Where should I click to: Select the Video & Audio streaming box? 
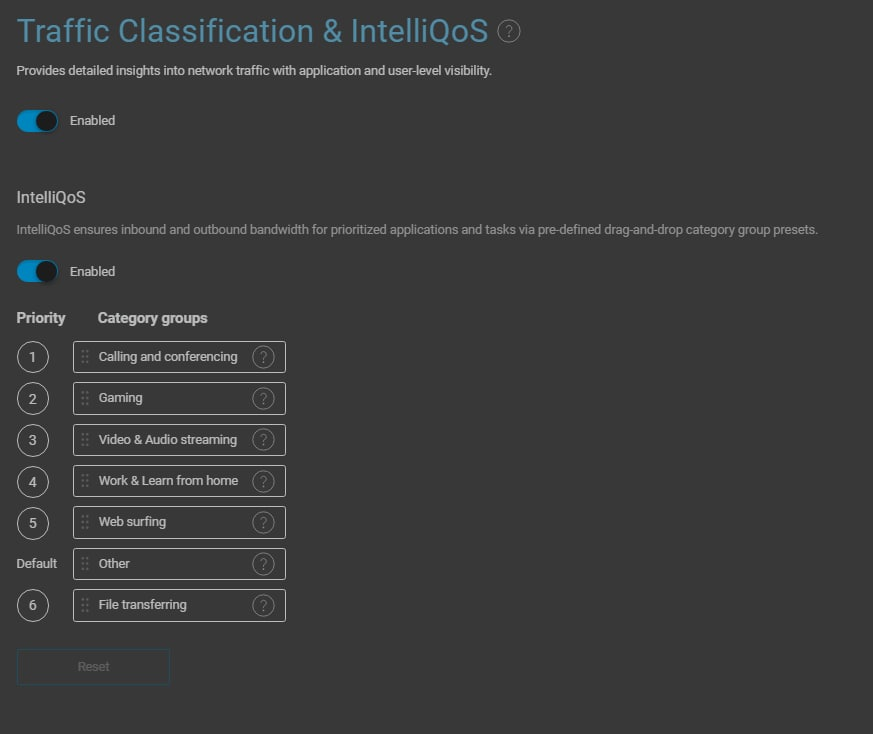[x=179, y=440]
